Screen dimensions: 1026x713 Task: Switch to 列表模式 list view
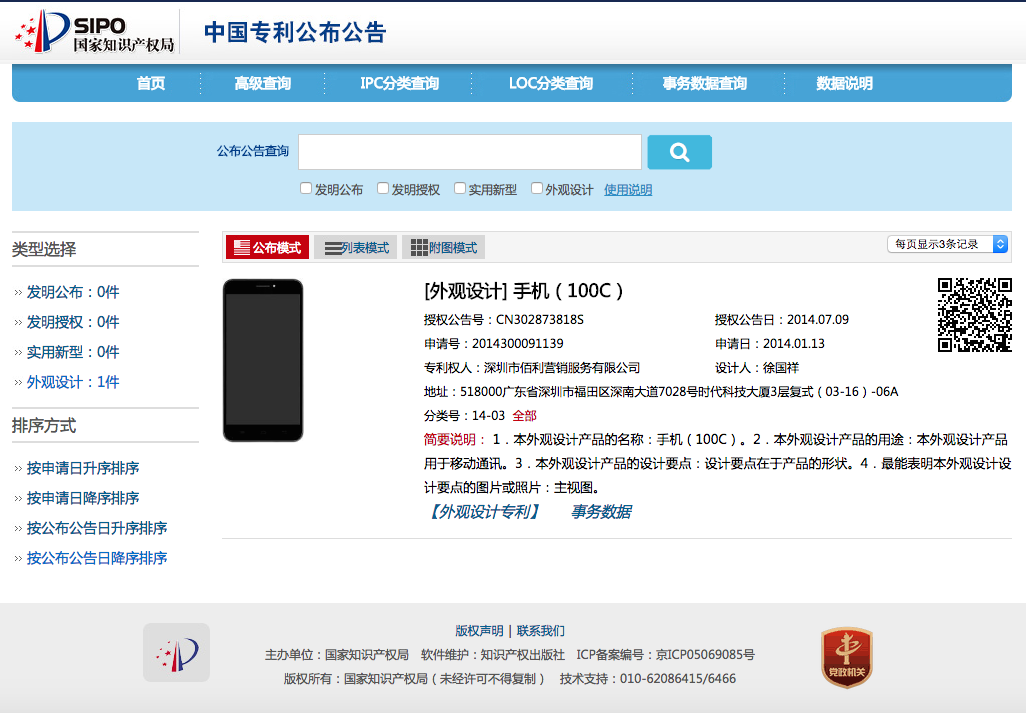[x=356, y=248]
